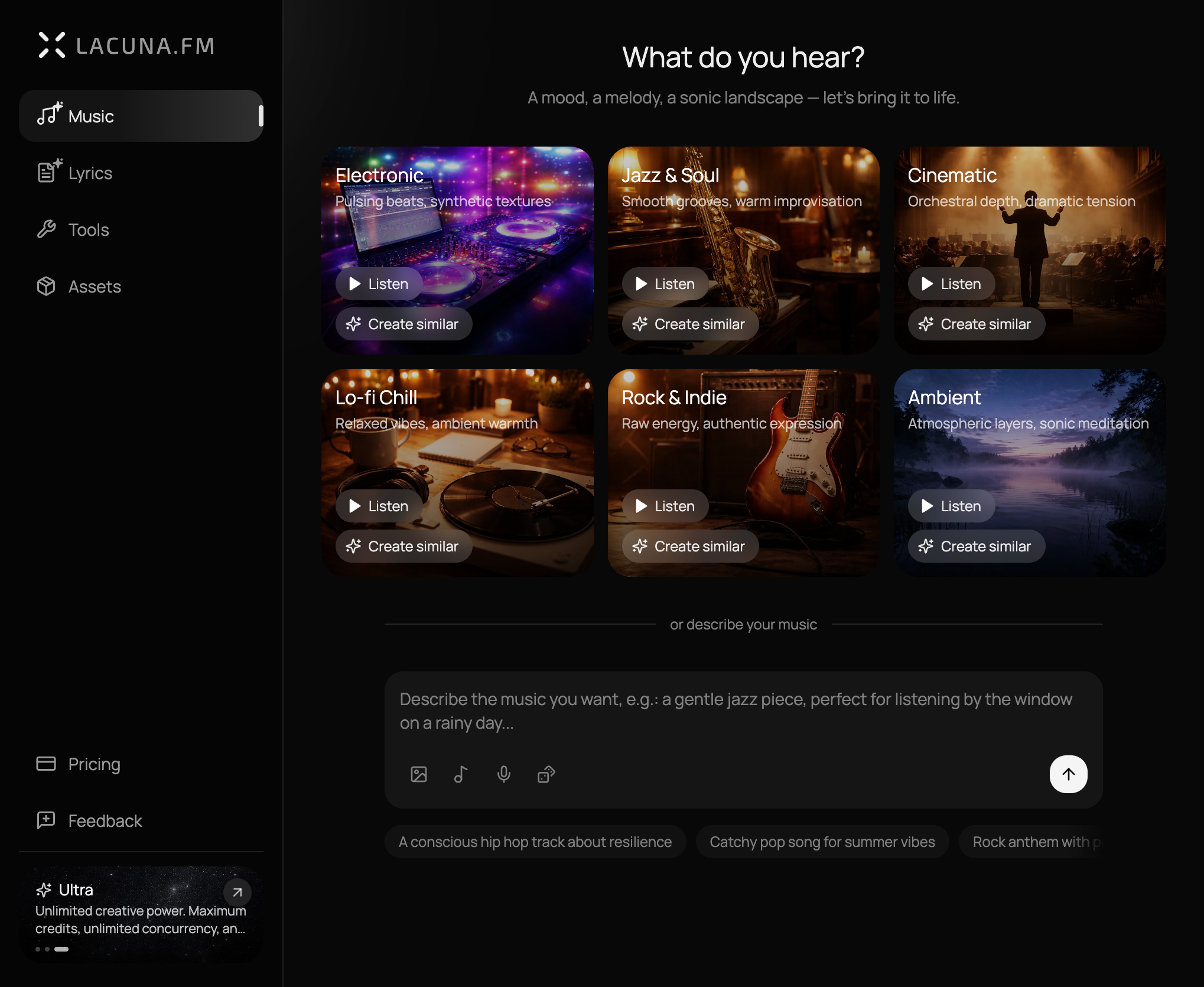Image resolution: width=1204 pixels, height=987 pixels.
Task: Click 'Pulsing beats, synthetic textures' subtitle
Action: click(x=443, y=201)
